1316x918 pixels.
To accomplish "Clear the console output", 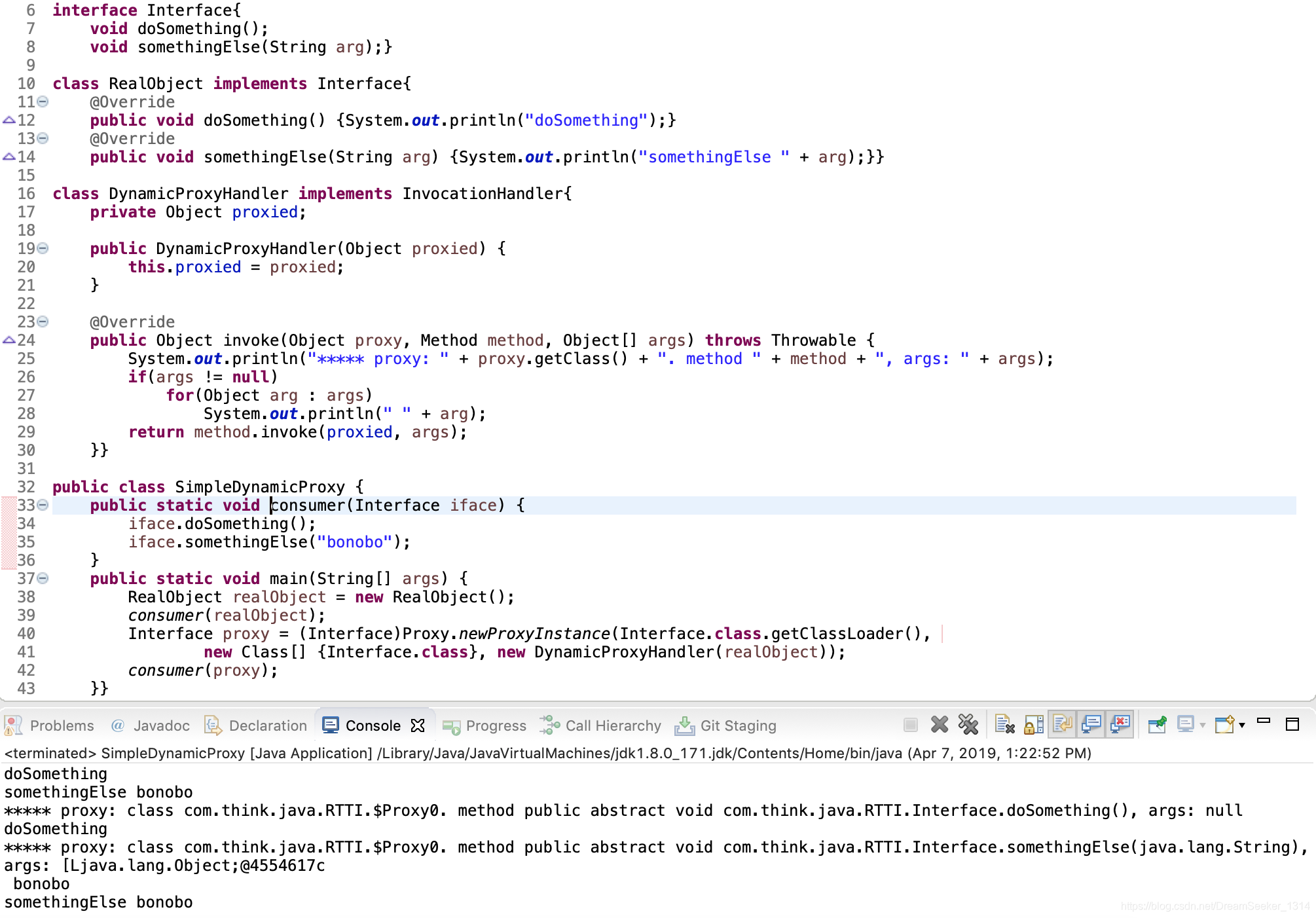I will point(1004,725).
